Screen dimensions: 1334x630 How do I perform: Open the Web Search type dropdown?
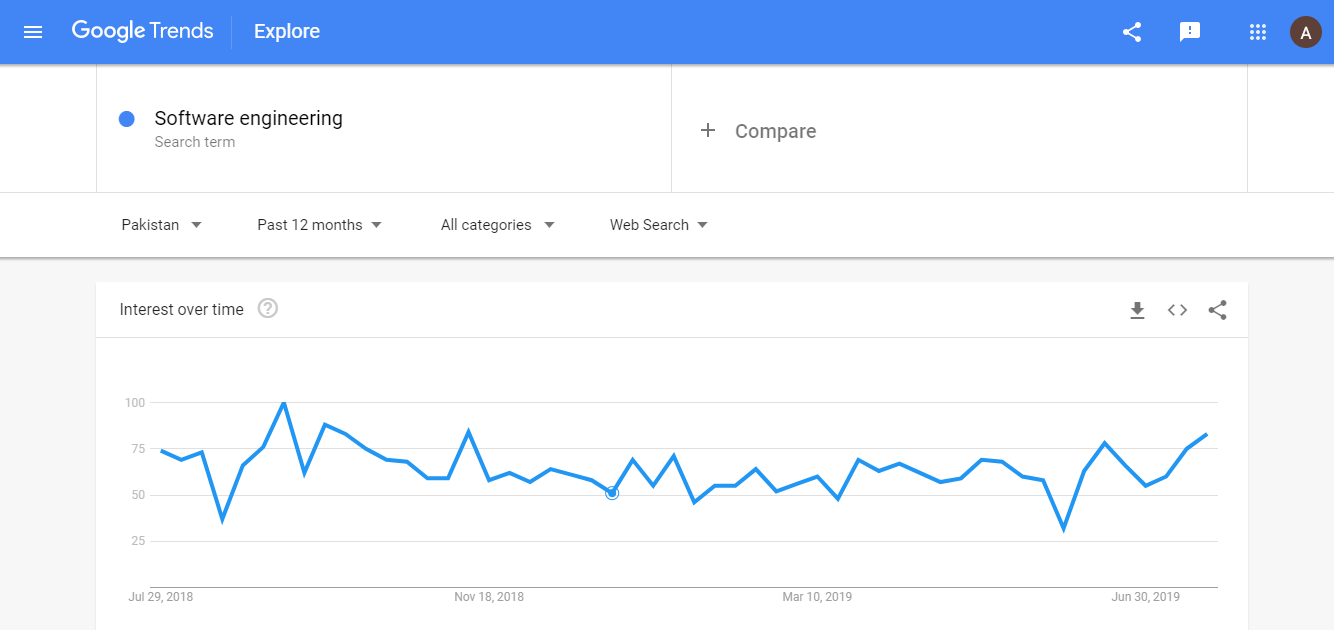click(659, 225)
